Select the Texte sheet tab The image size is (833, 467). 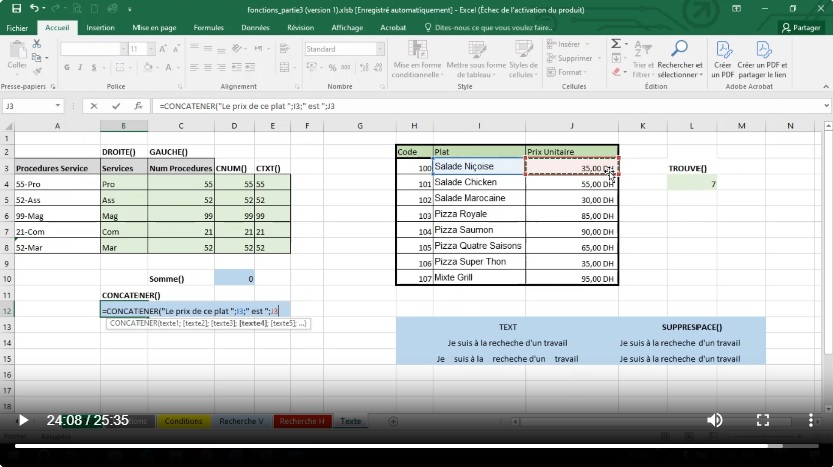tap(351, 421)
